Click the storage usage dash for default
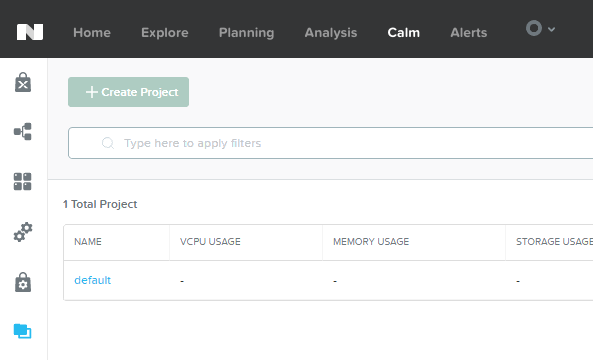 point(518,281)
